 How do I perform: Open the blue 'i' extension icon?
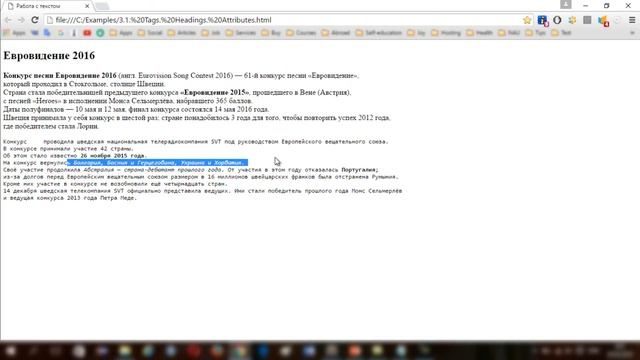click(x=542, y=20)
